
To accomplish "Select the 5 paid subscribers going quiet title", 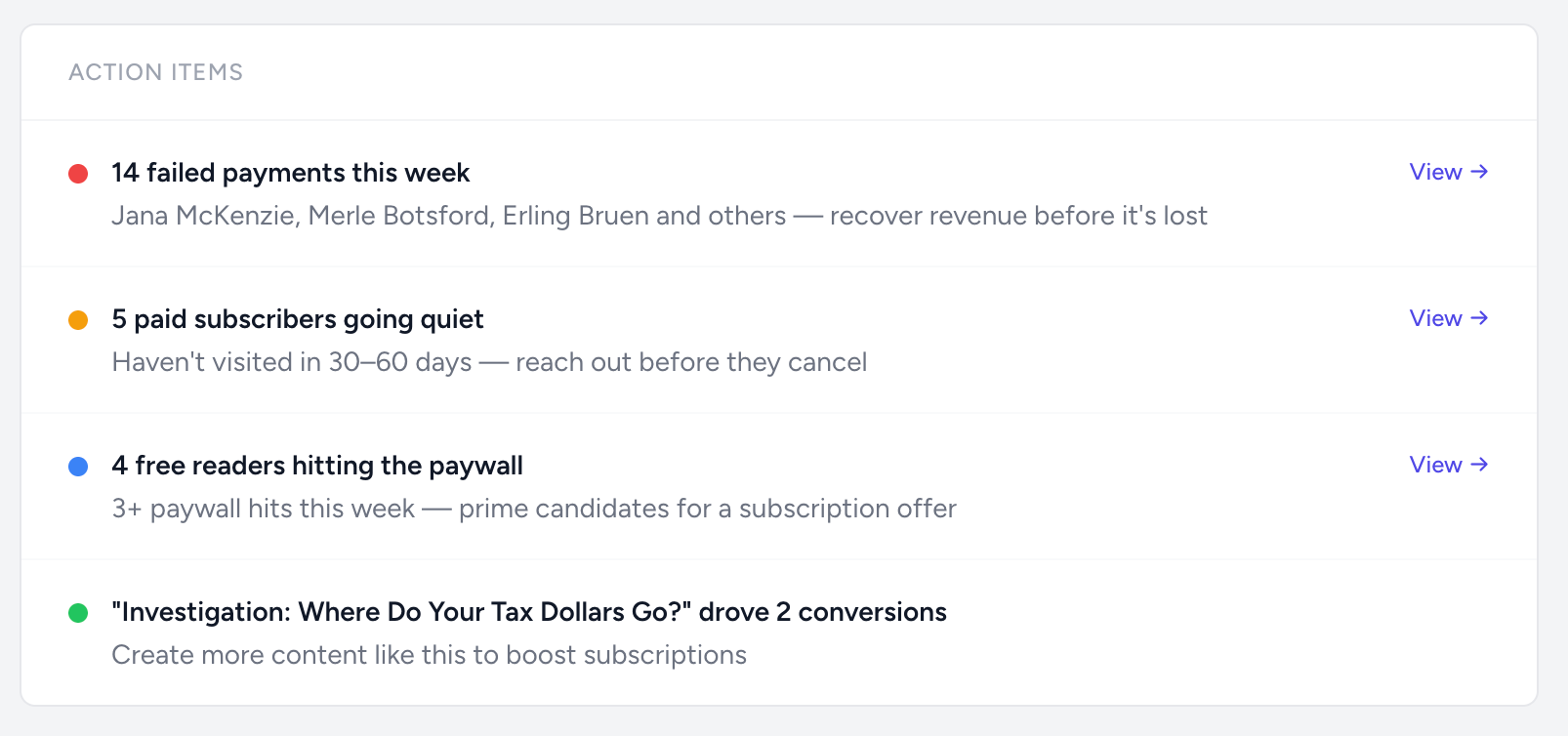I will click(297, 319).
